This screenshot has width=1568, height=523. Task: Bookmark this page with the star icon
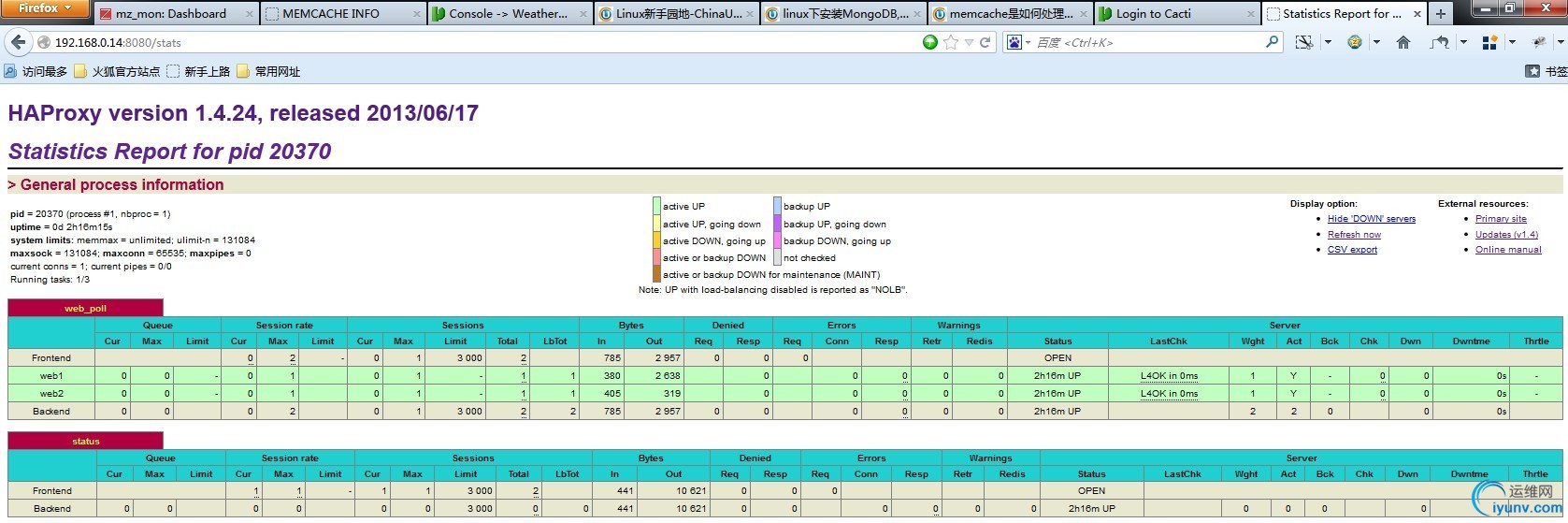(951, 42)
